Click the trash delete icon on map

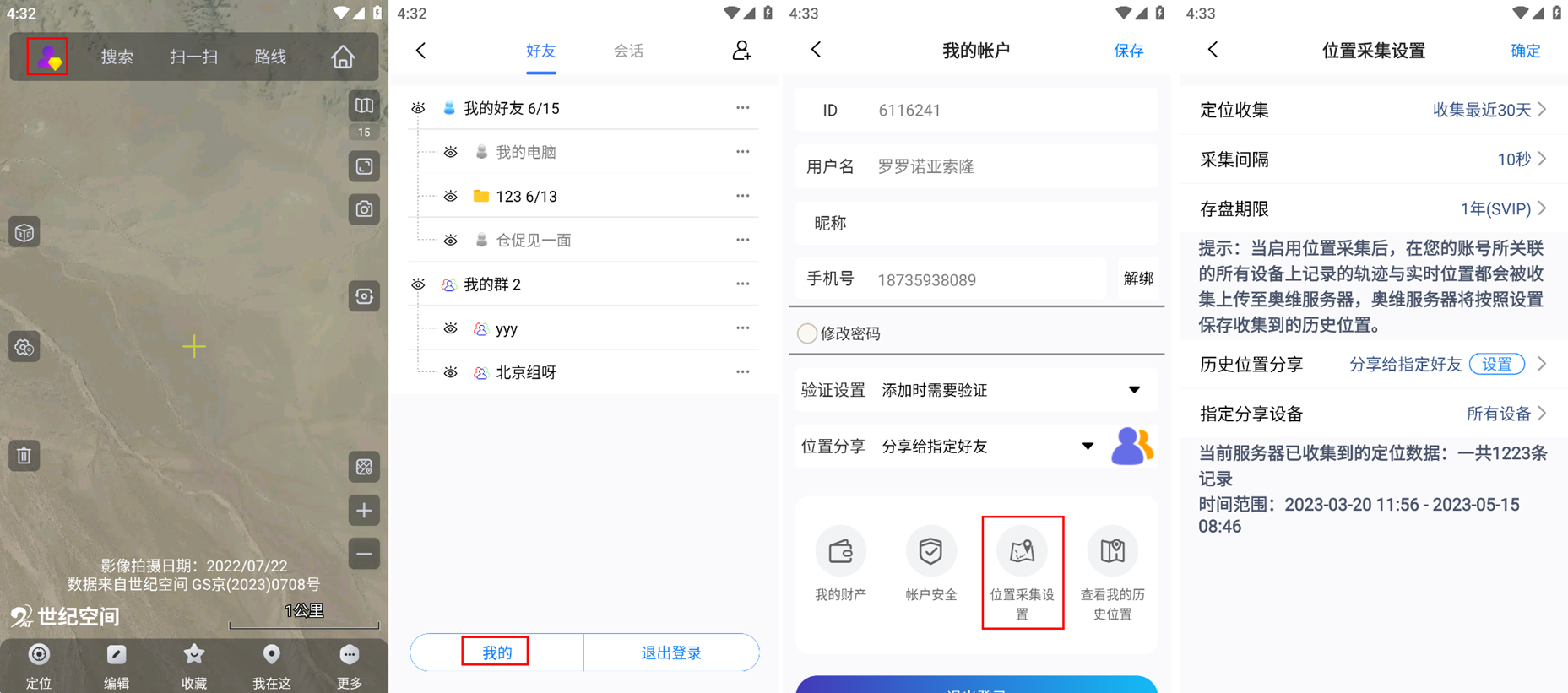click(24, 456)
